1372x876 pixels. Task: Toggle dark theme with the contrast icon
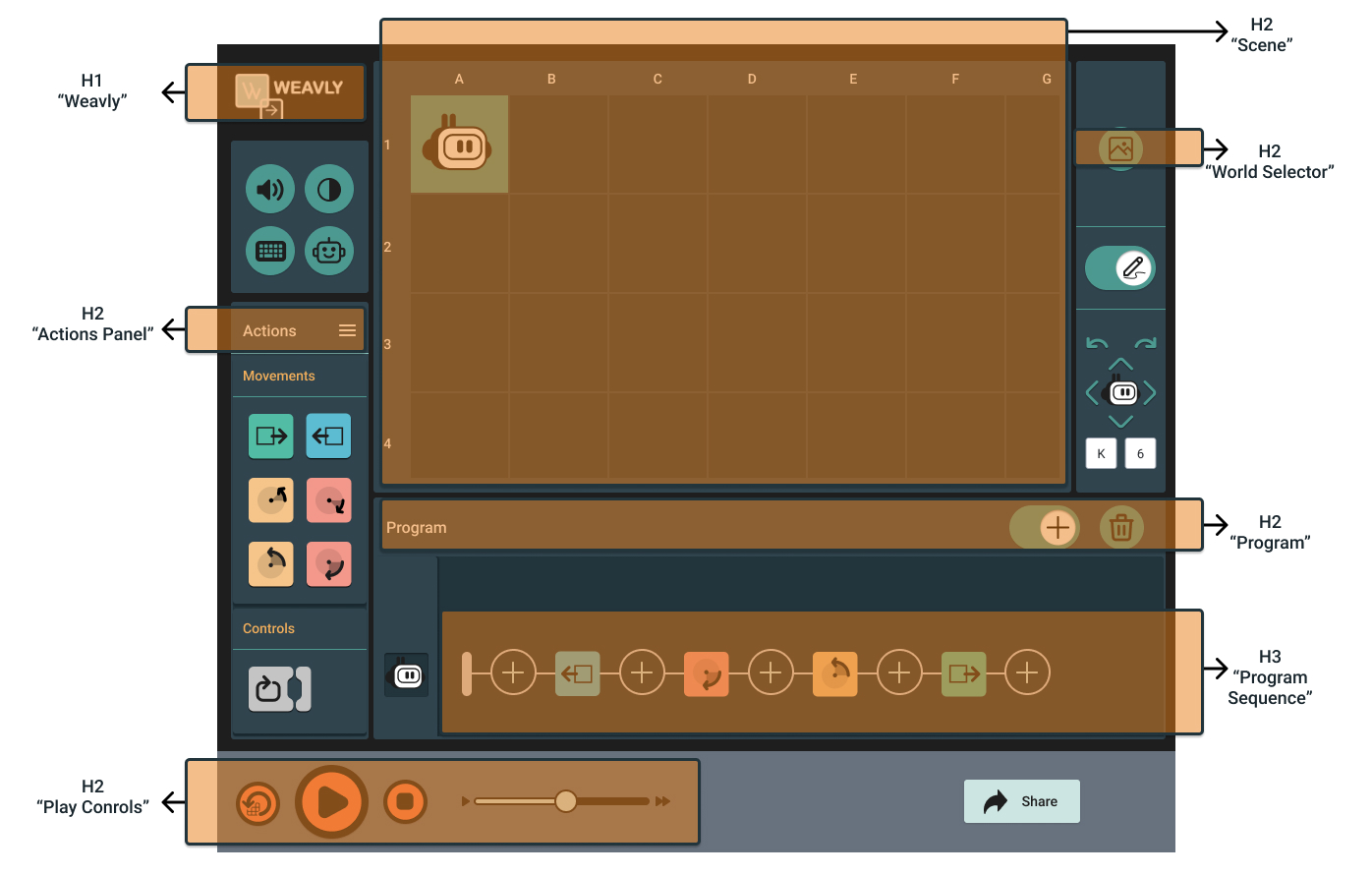coord(329,189)
